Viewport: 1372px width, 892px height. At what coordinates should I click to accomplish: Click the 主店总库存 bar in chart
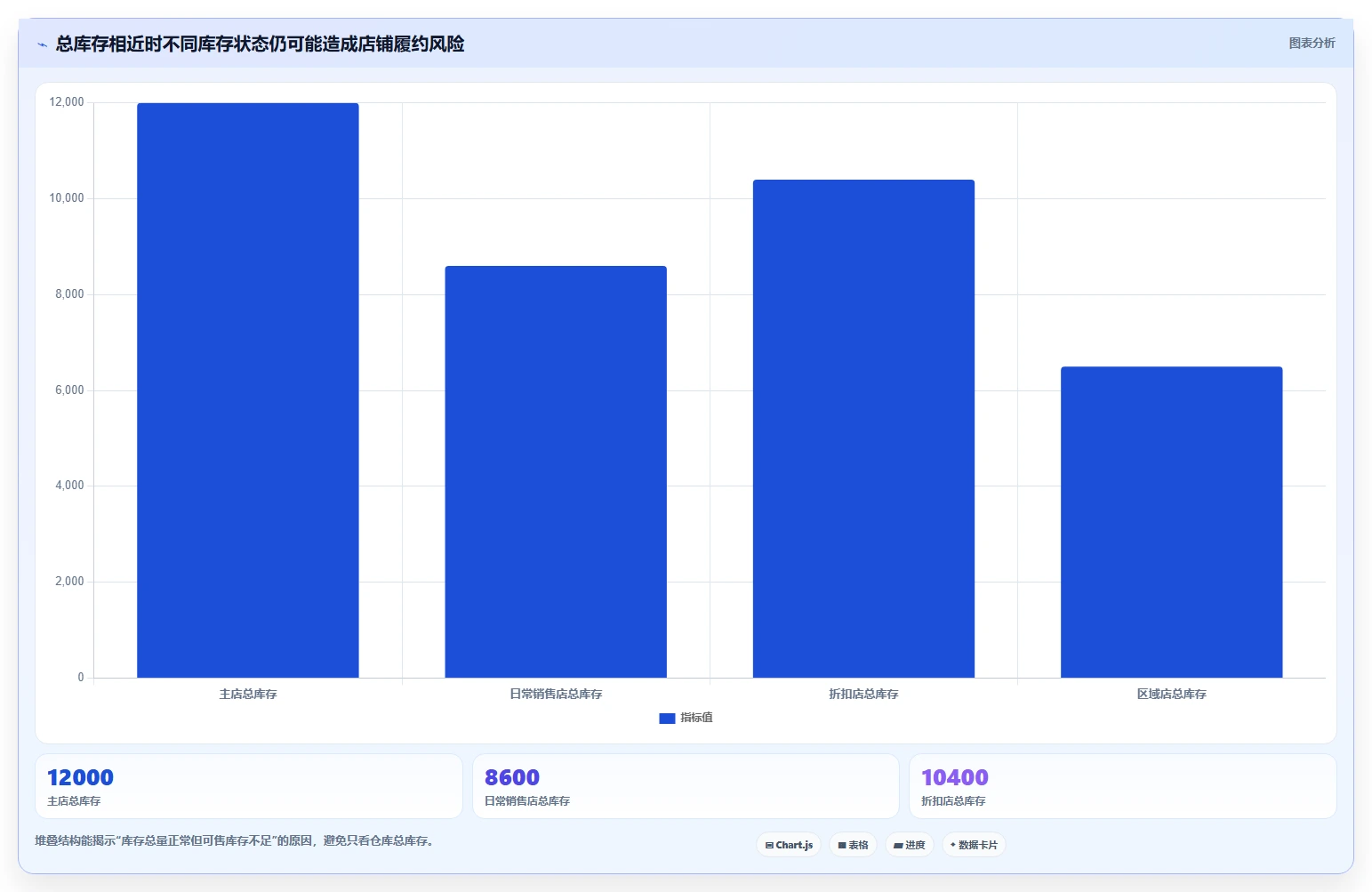pyautogui.click(x=248, y=390)
